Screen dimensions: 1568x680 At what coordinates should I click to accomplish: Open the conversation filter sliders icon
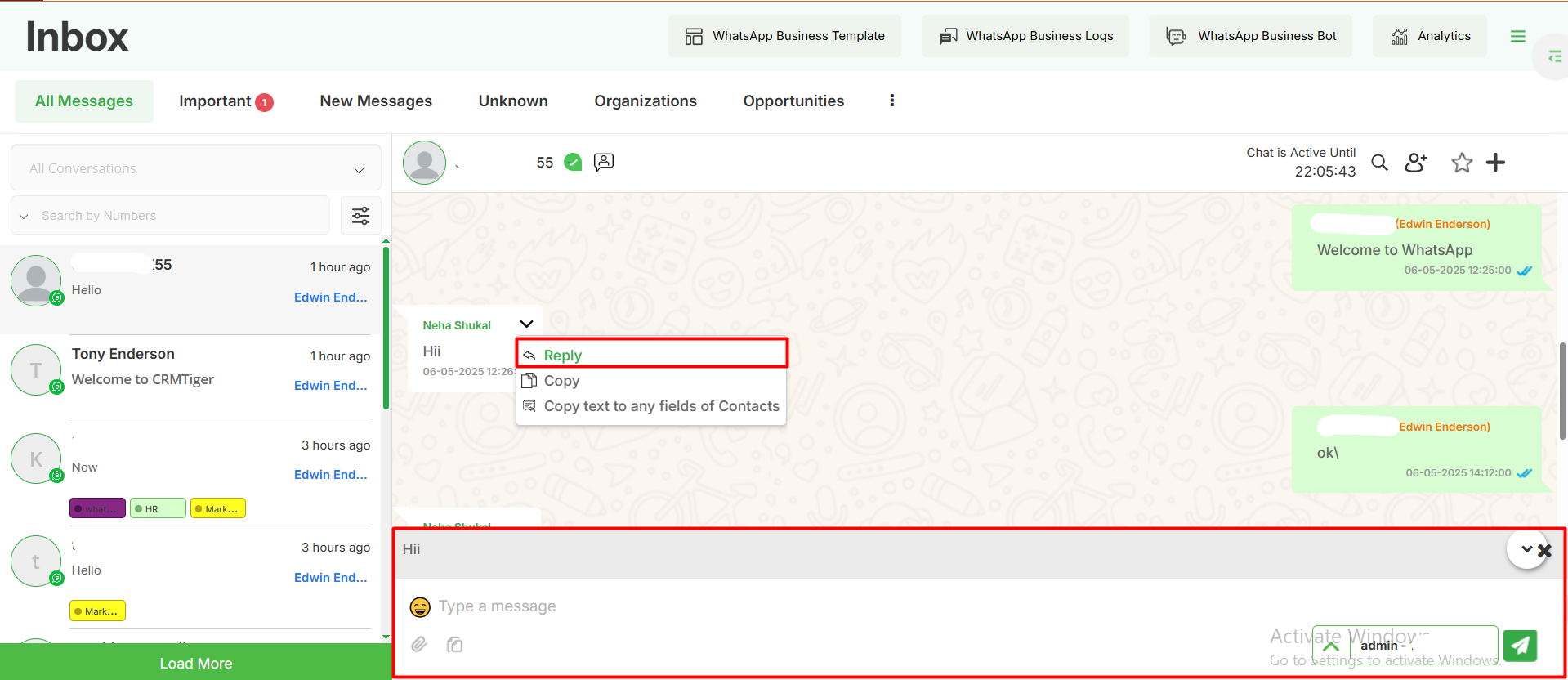coord(360,216)
